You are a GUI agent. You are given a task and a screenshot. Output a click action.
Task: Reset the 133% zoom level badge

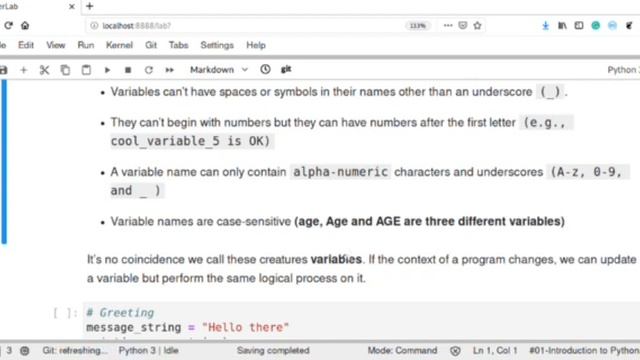(417, 26)
